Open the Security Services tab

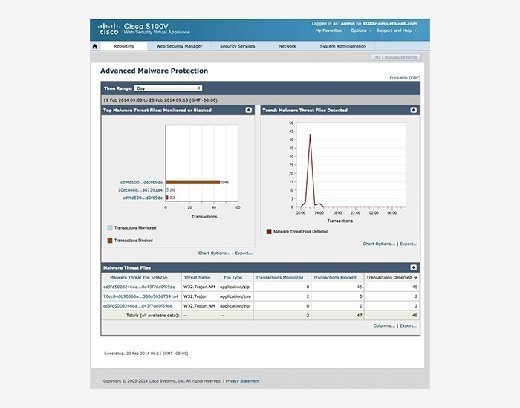[237, 46]
